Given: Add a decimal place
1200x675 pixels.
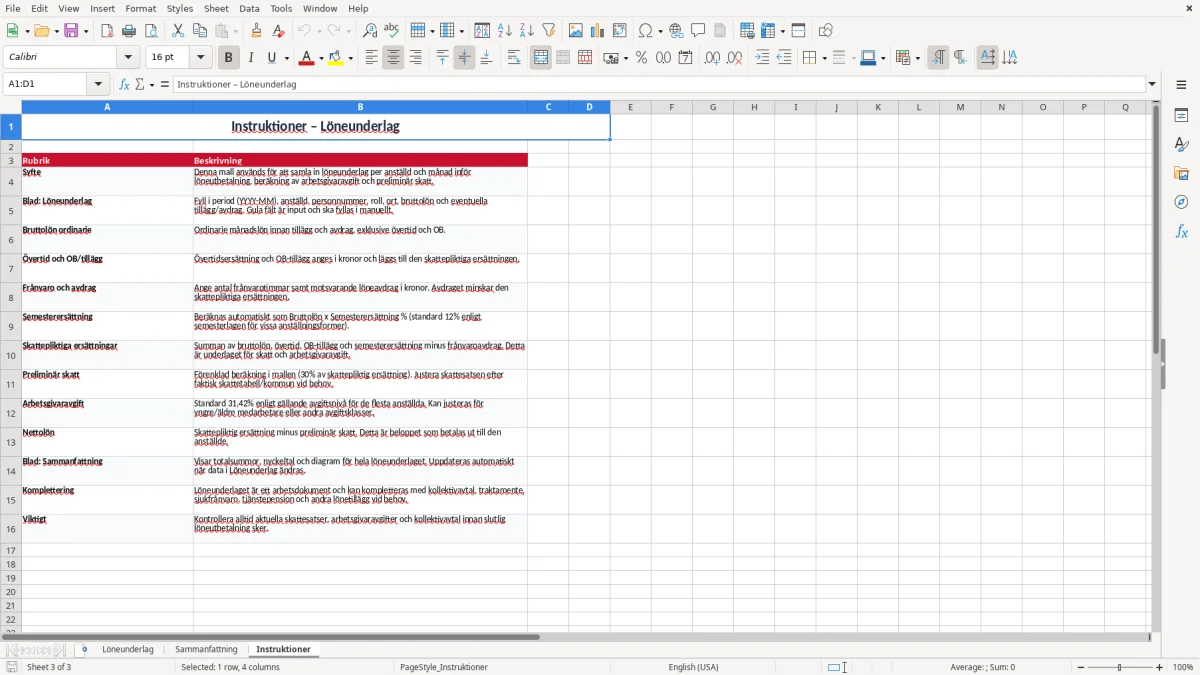Looking at the screenshot, I should tap(712, 58).
